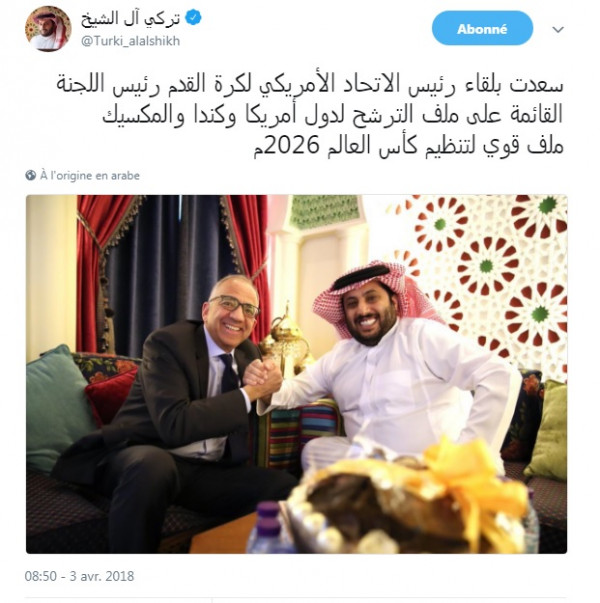Click 'À l'origine en arabe' label
Viewport: 600px width, 603px height.
[x=90, y=176]
